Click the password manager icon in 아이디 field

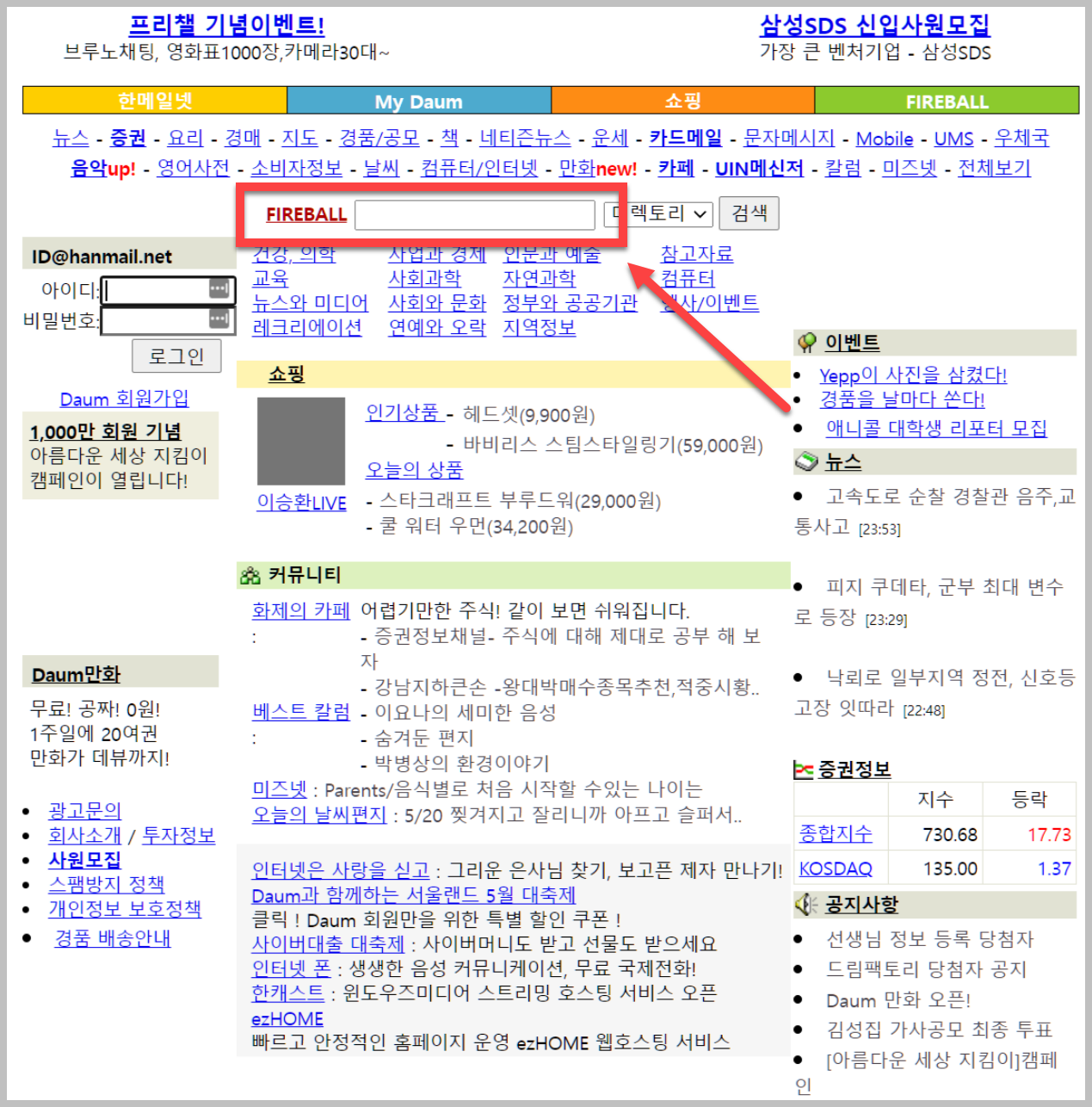(219, 289)
